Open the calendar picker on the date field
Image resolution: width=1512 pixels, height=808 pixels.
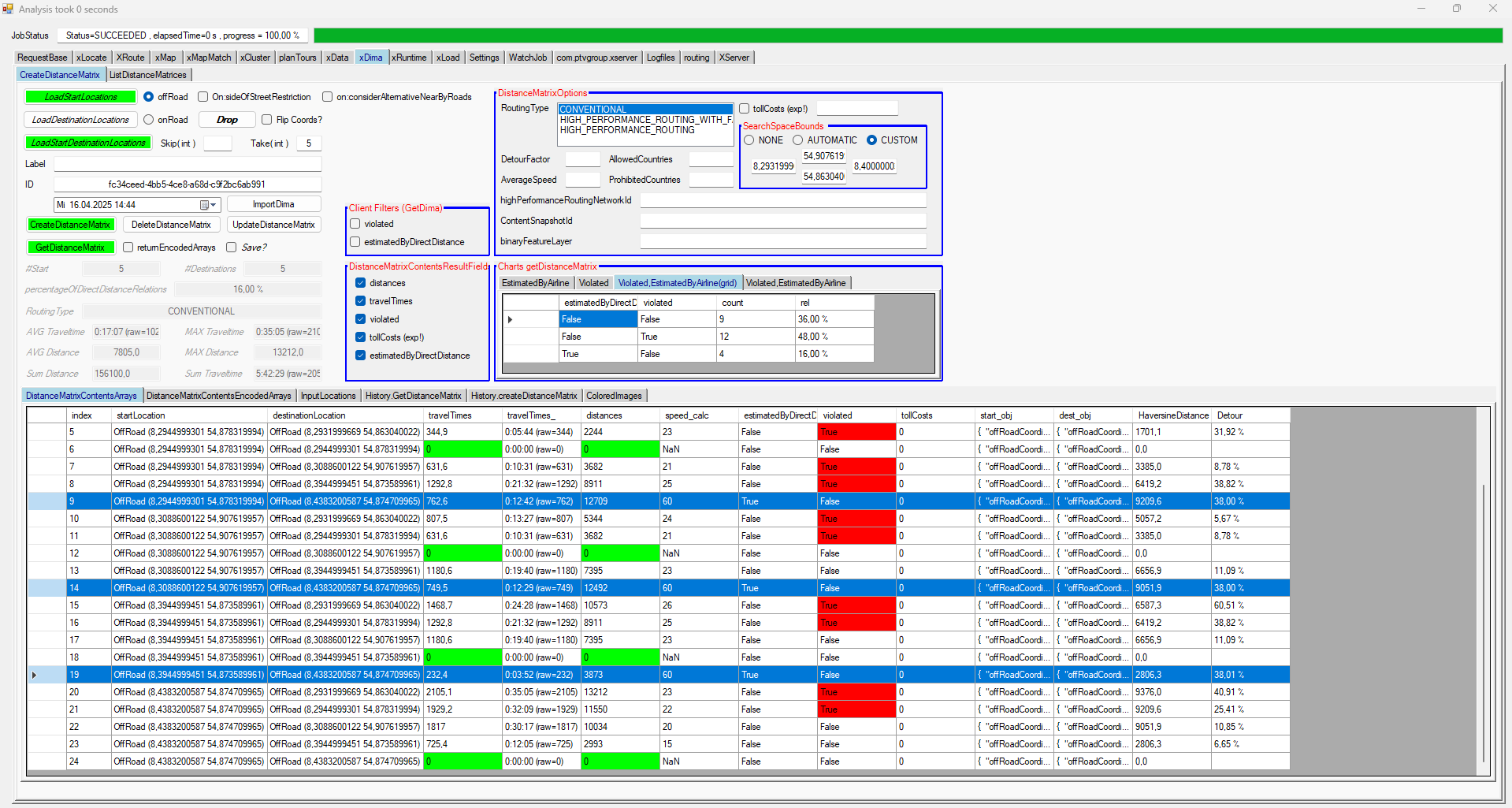point(207,205)
